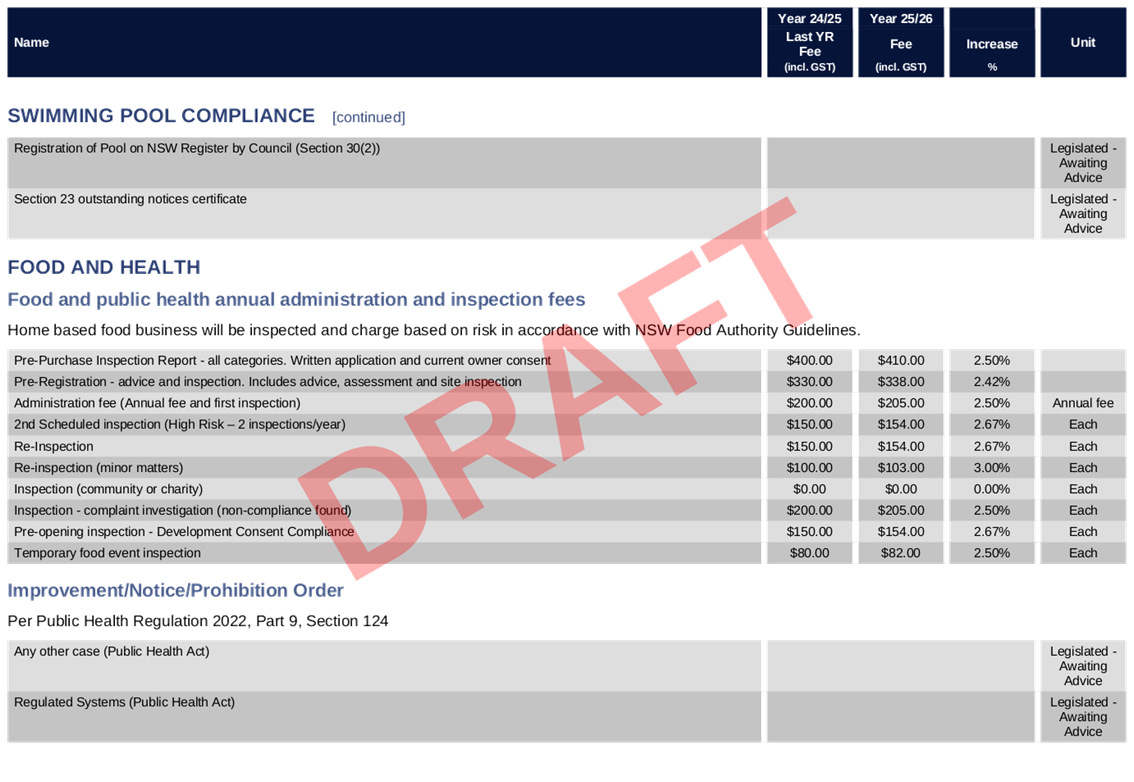Click the 'Year 24/25 Last YR Fee' header
1134x782 pixels.
(809, 43)
